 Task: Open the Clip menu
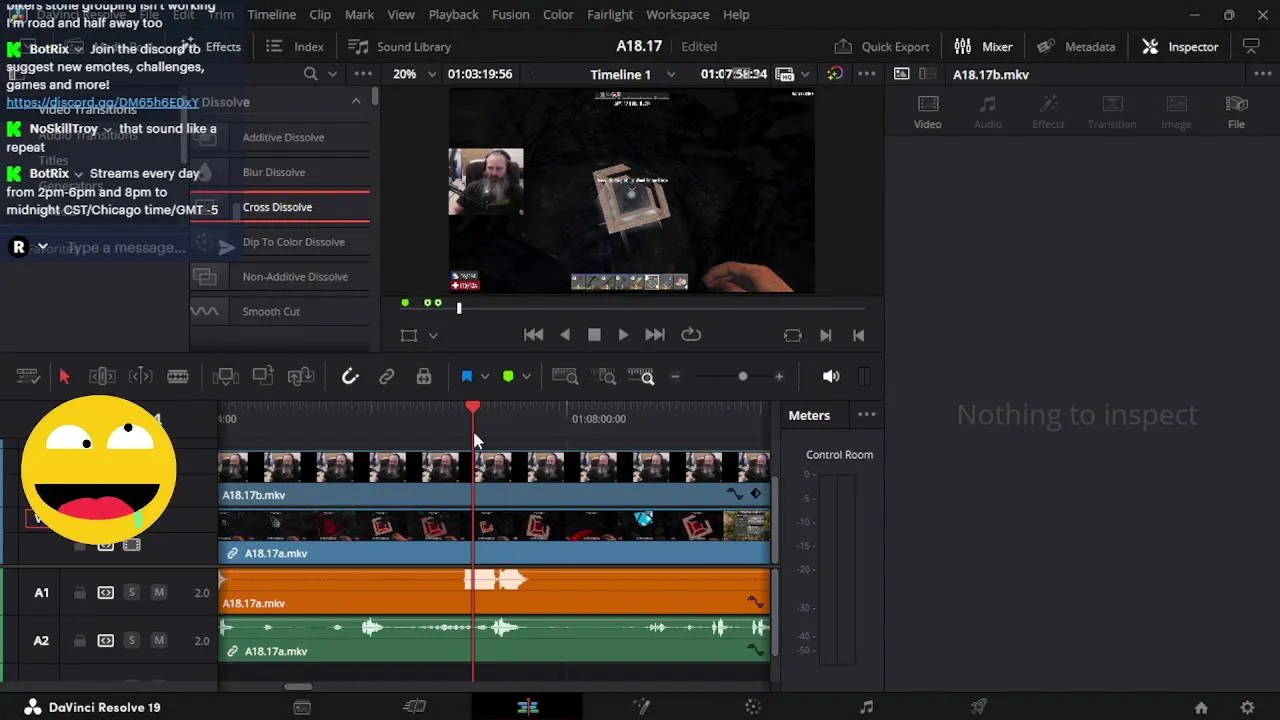click(320, 14)
